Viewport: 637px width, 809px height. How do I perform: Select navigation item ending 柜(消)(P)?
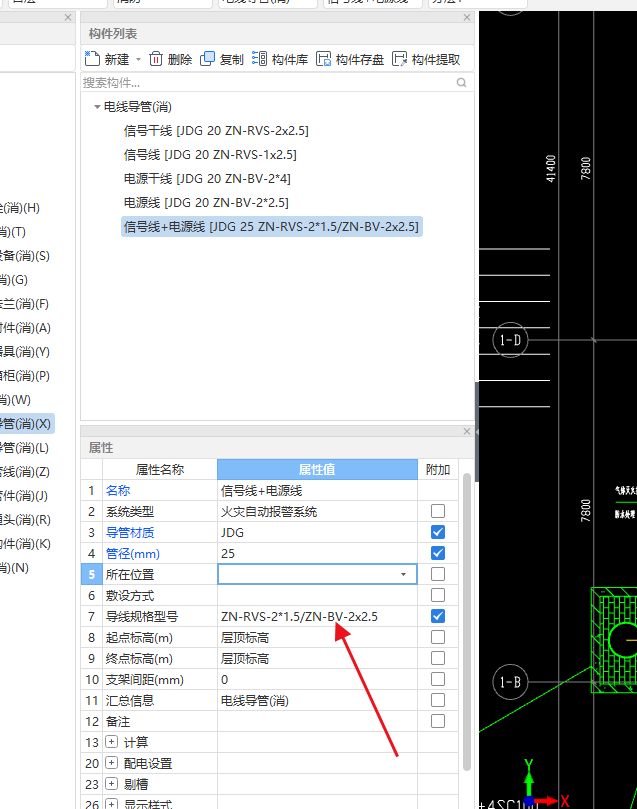(x=25, y=376)
